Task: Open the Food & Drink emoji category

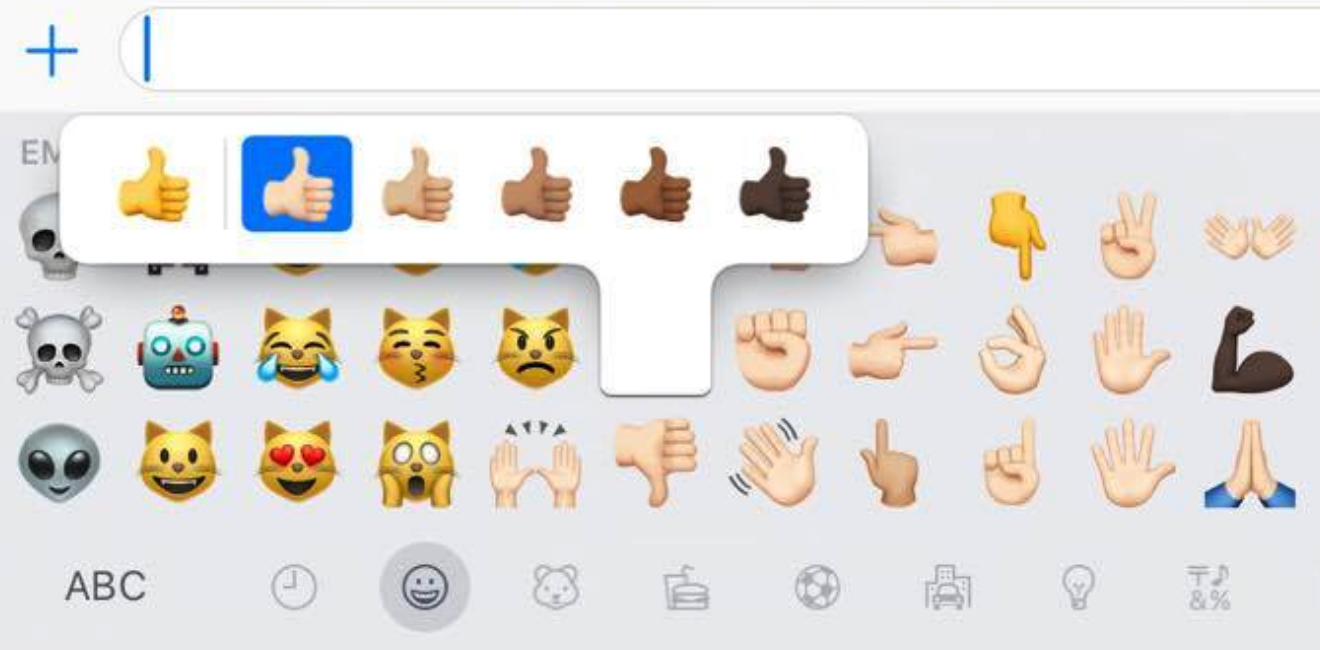Action: point(687,587)
